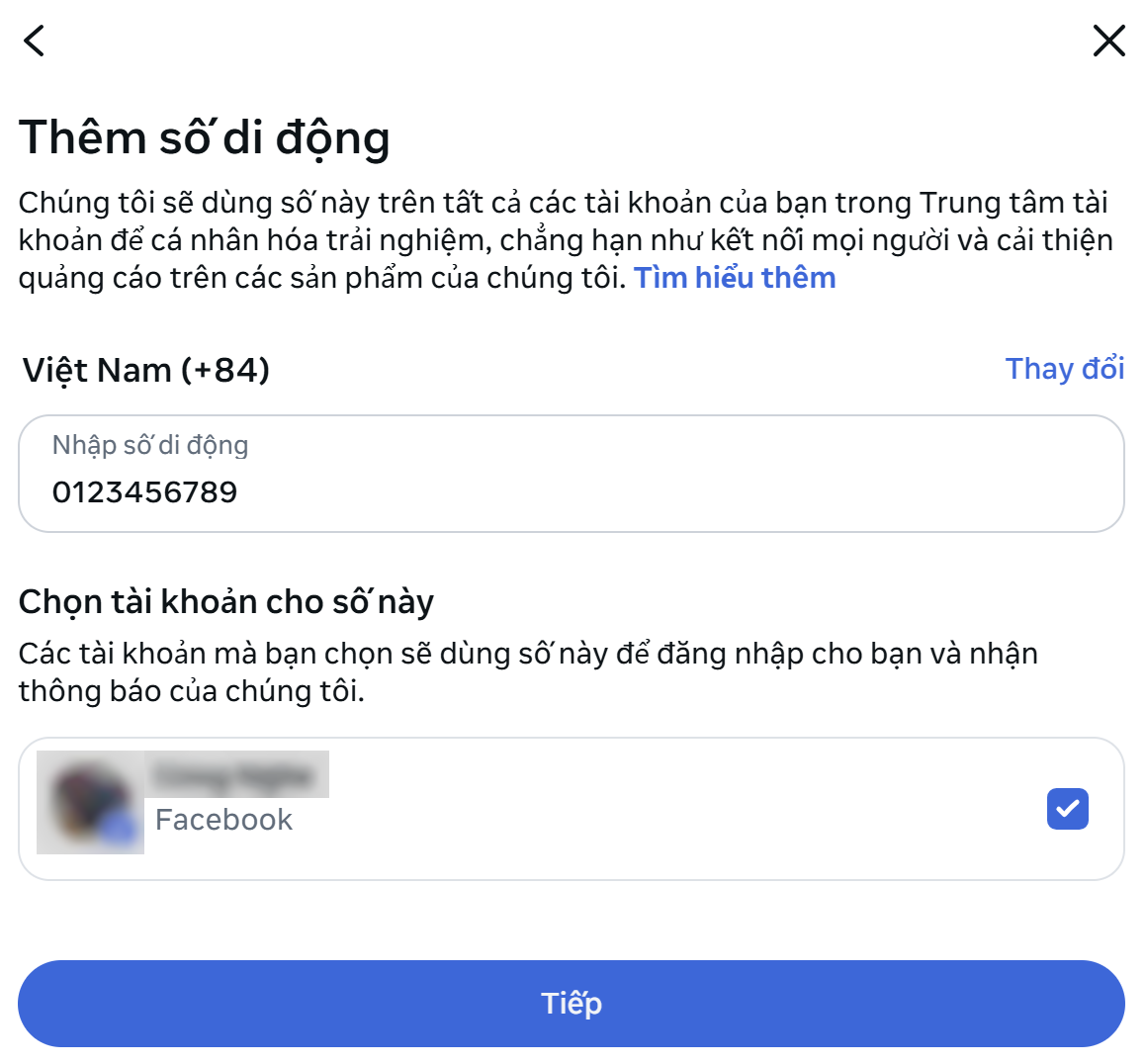Go back using the left arrow icon
This screenshot has width=1143, height=1064.
[x=34, y=41]
